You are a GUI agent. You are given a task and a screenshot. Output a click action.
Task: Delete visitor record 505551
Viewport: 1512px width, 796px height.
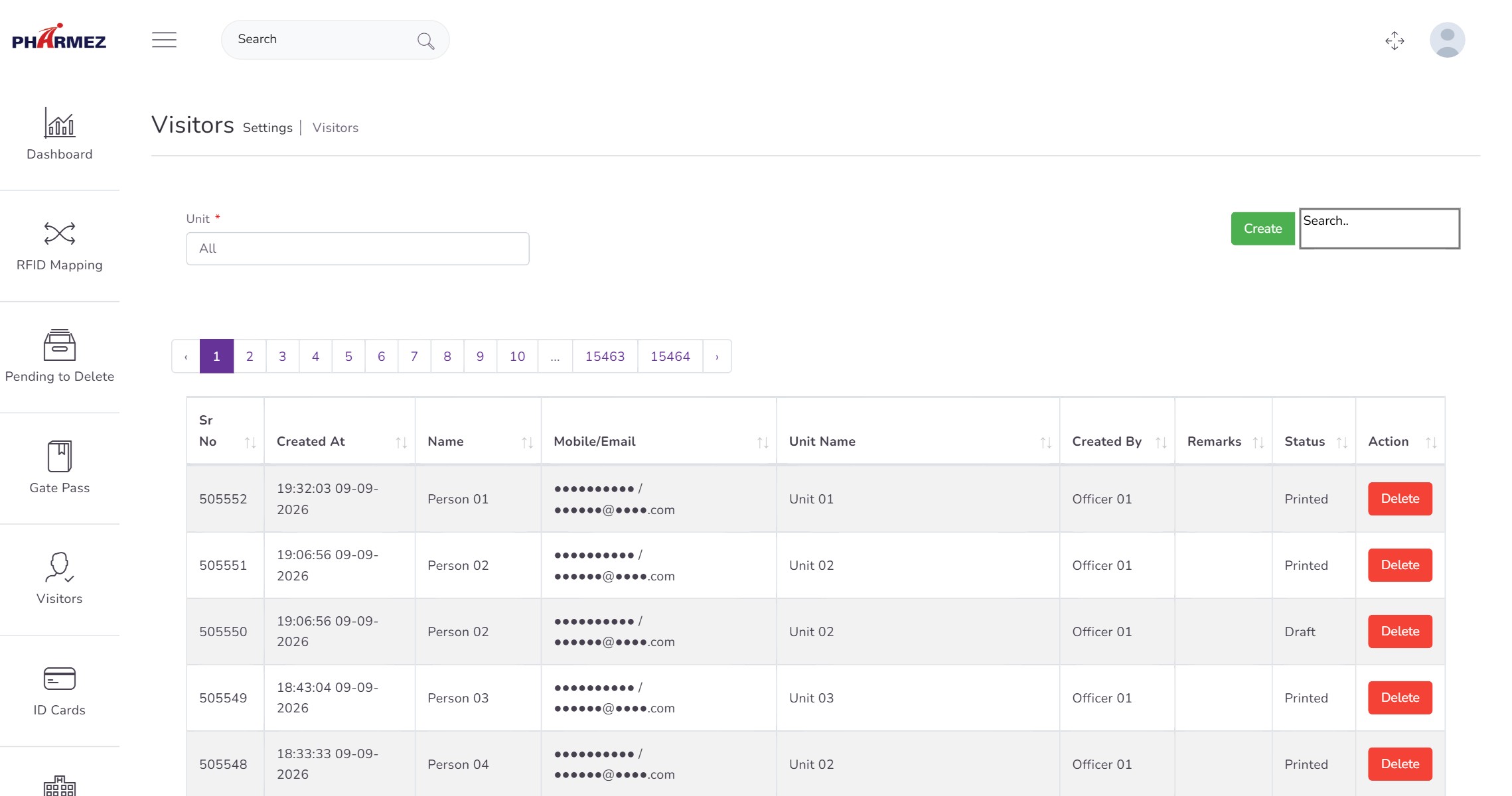(1400, 565)
